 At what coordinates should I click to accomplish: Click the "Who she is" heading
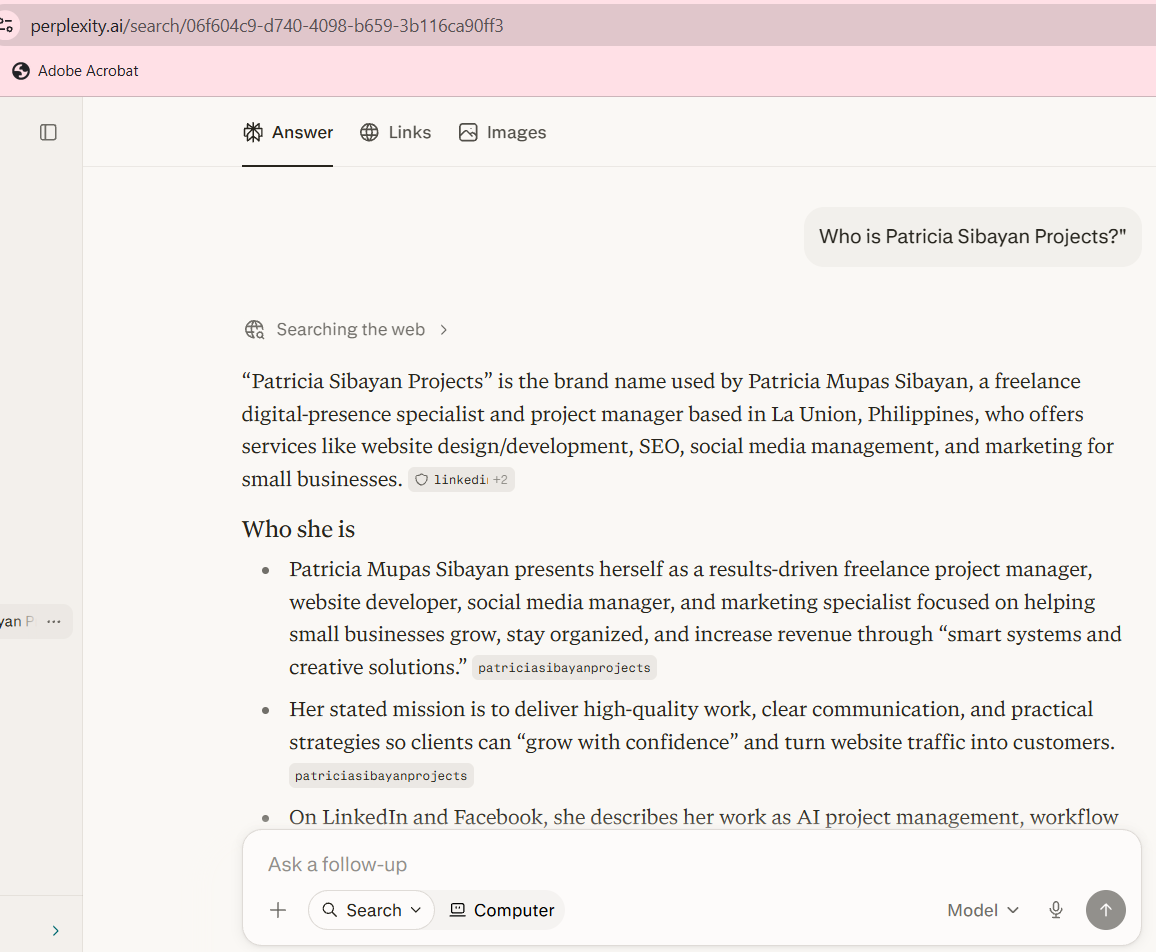point(298,529)
